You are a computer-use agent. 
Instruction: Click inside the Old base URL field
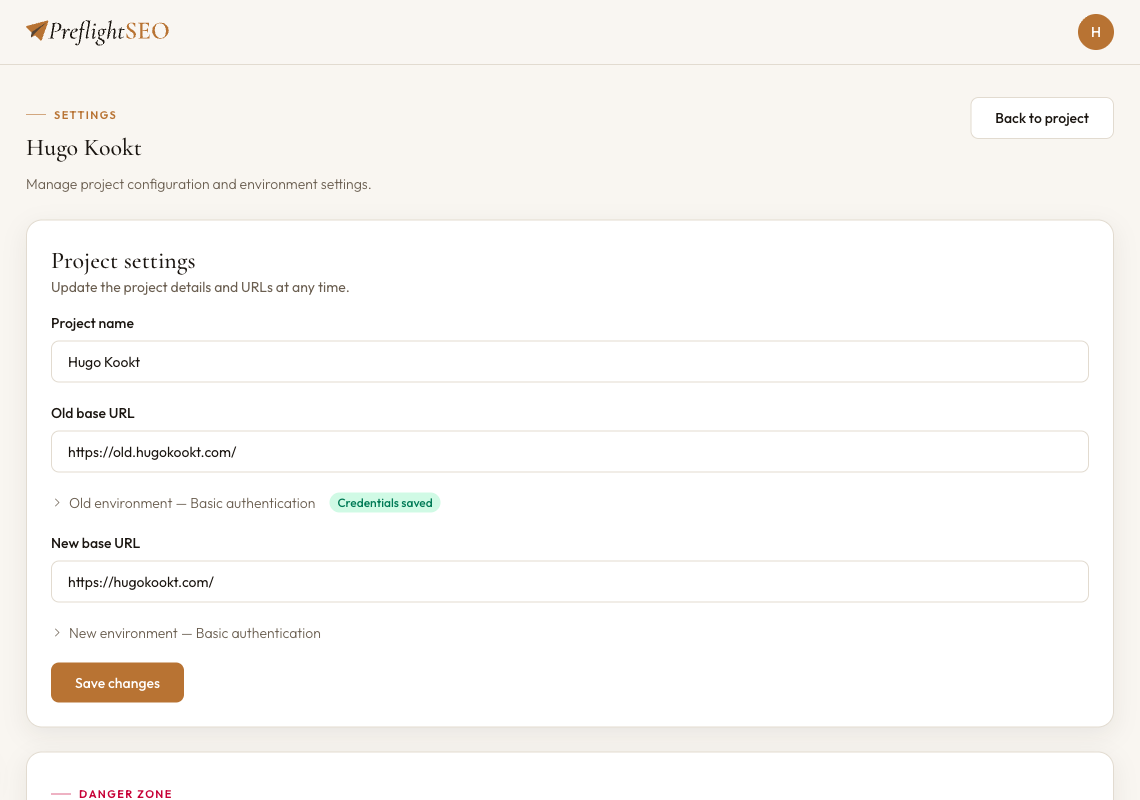pos(569,451)
